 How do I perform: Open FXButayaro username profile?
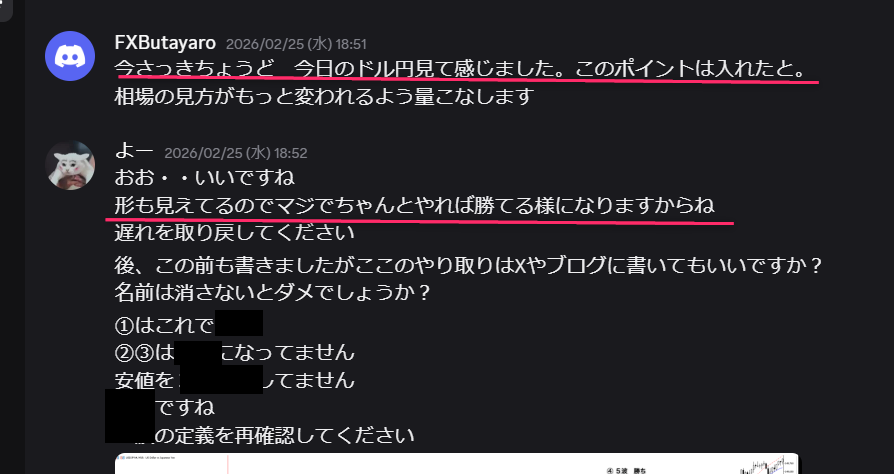[x=165, y=43]
